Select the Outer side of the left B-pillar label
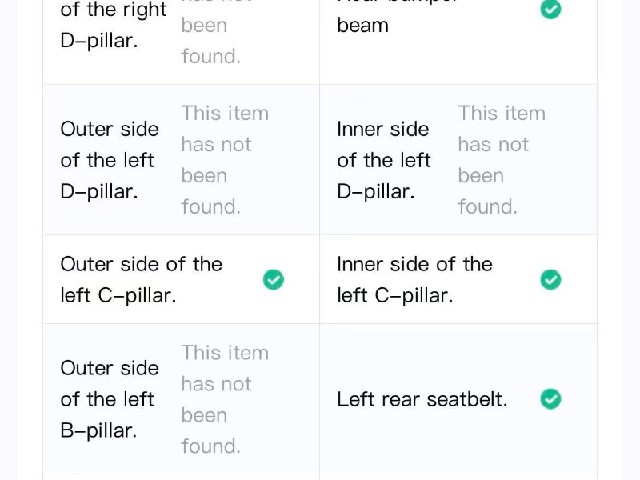This screenshot has width=640, height=480. [x=109, y=399]
